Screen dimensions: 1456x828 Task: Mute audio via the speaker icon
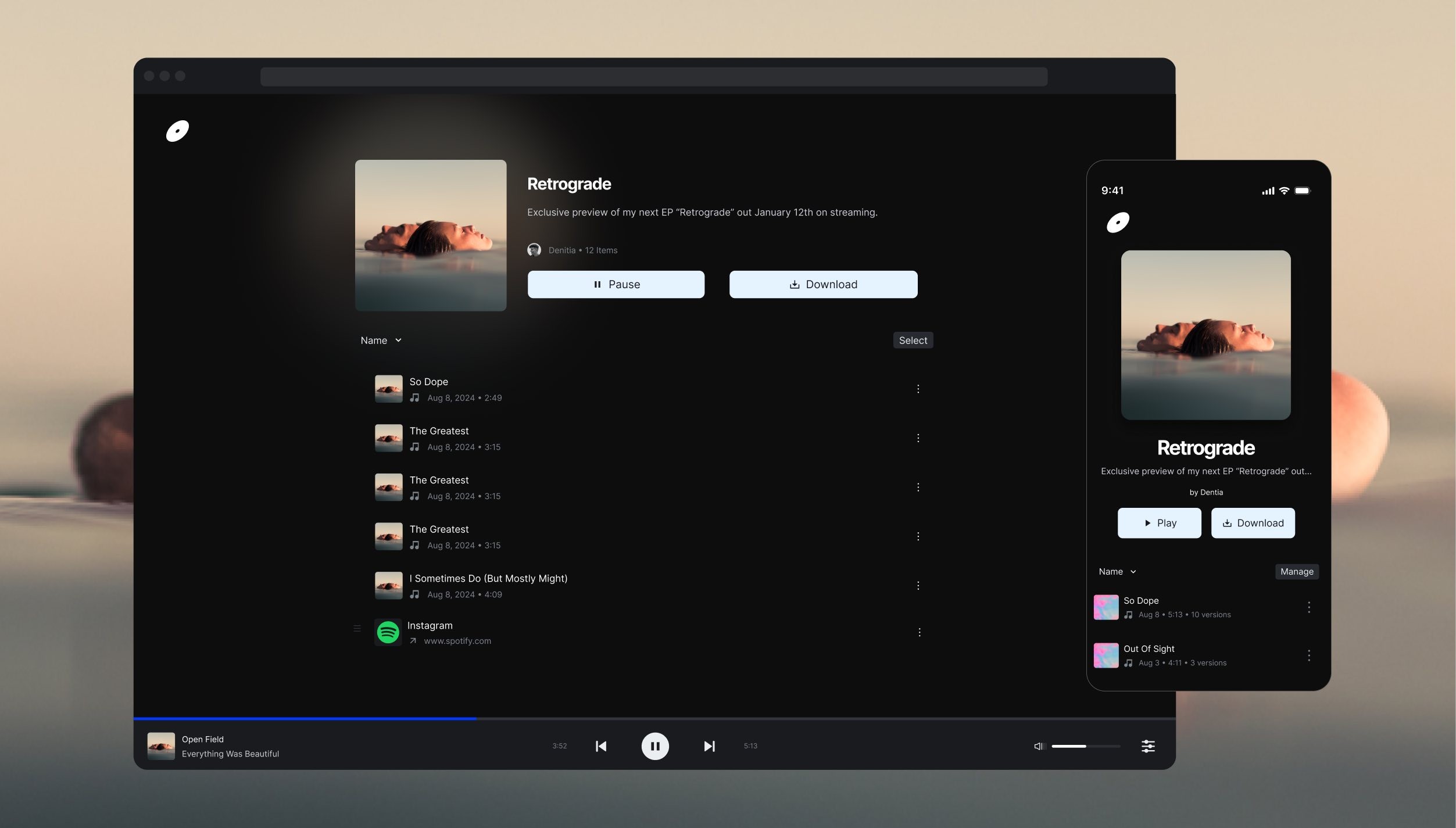coord(1039,746)
